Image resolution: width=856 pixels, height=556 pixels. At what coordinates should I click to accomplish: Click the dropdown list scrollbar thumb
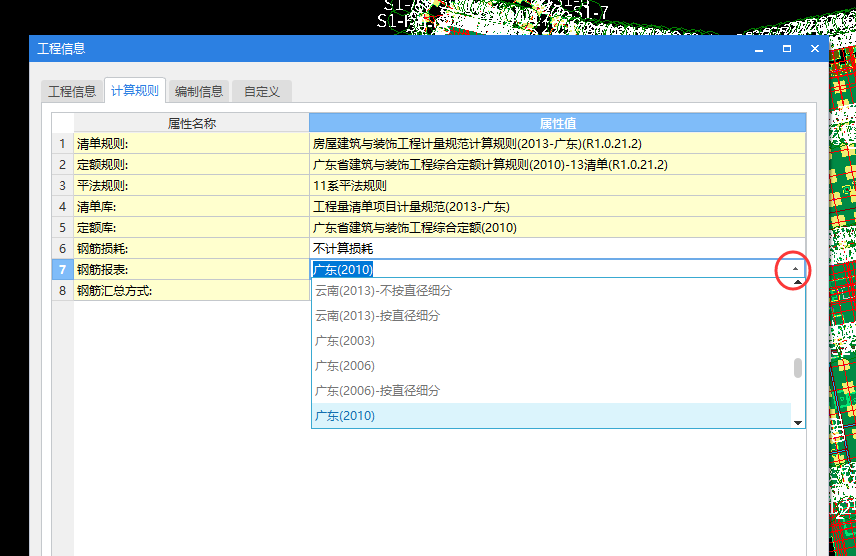coord(798,368)
